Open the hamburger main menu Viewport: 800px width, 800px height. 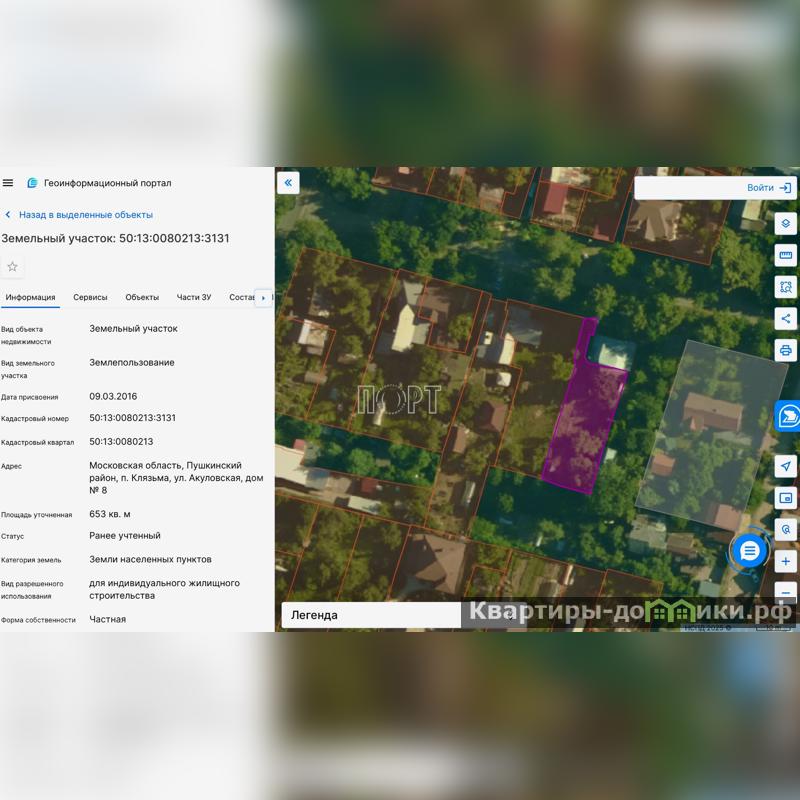coord(8,183)
